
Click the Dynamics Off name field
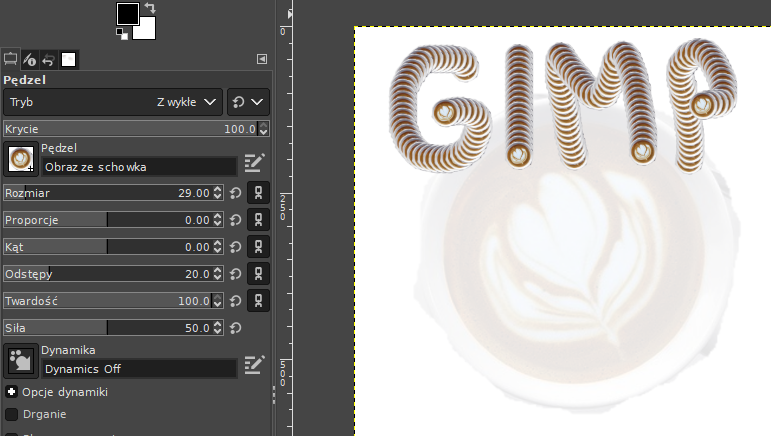click(140, 369)
